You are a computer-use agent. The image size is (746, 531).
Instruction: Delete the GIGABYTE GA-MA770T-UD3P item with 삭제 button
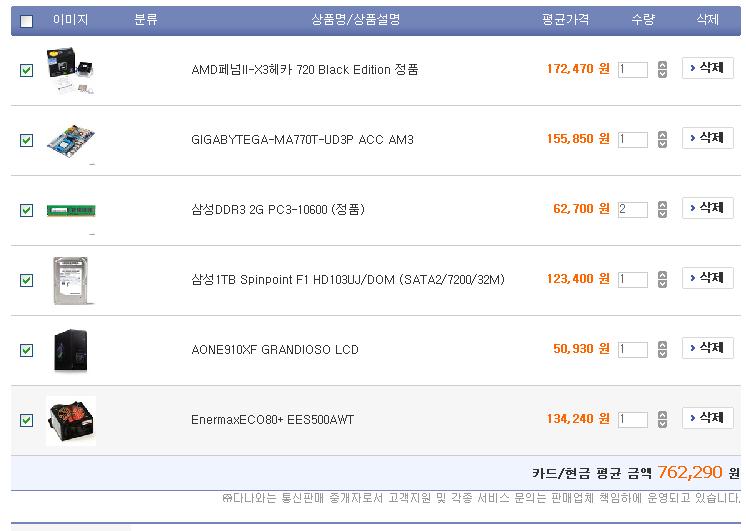[707, 138]
